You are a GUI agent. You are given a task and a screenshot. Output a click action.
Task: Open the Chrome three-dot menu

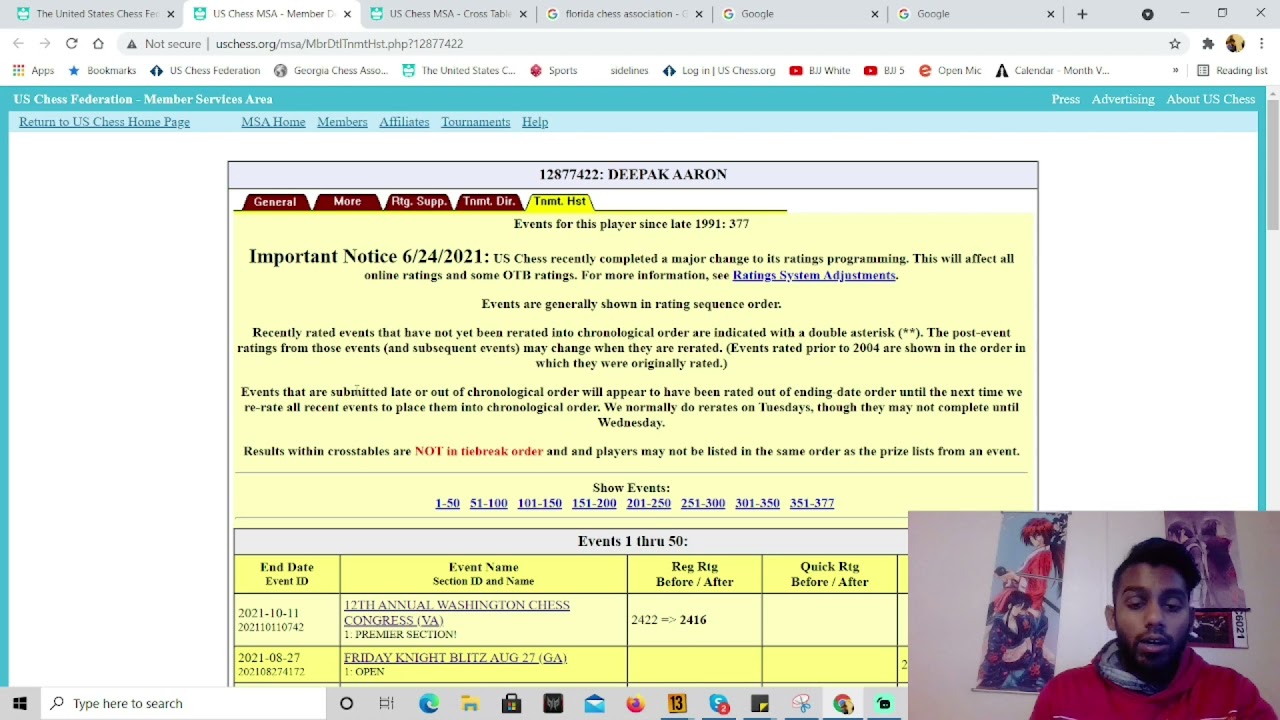click(1262, 44)
